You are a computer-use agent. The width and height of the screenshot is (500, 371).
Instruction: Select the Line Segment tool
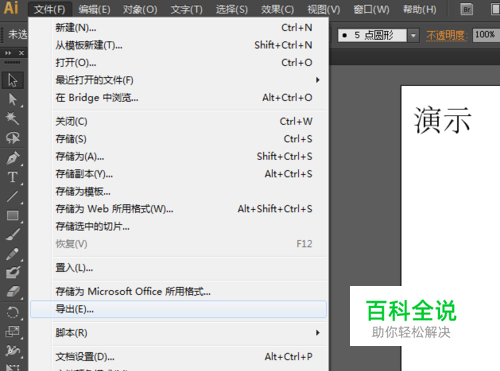pyautogui.click(x=13, y=196)
